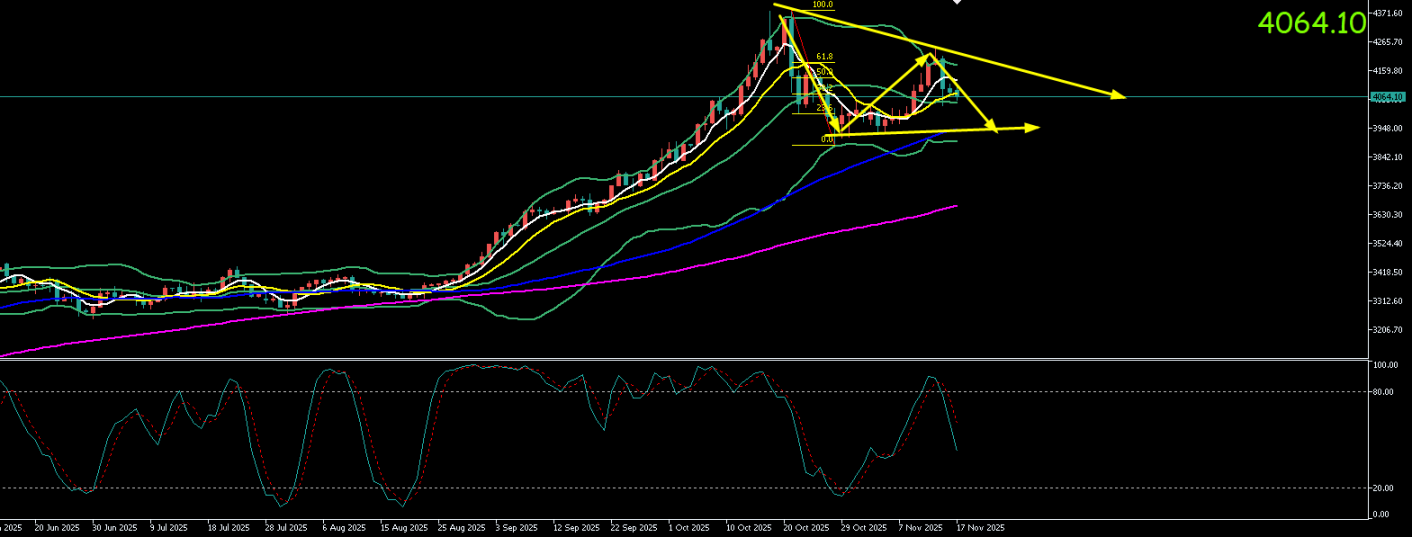Viewport: 1412px width, 537px height.
Task: Select the Fibonacci 100.0 level label
Action: (822, 5)
